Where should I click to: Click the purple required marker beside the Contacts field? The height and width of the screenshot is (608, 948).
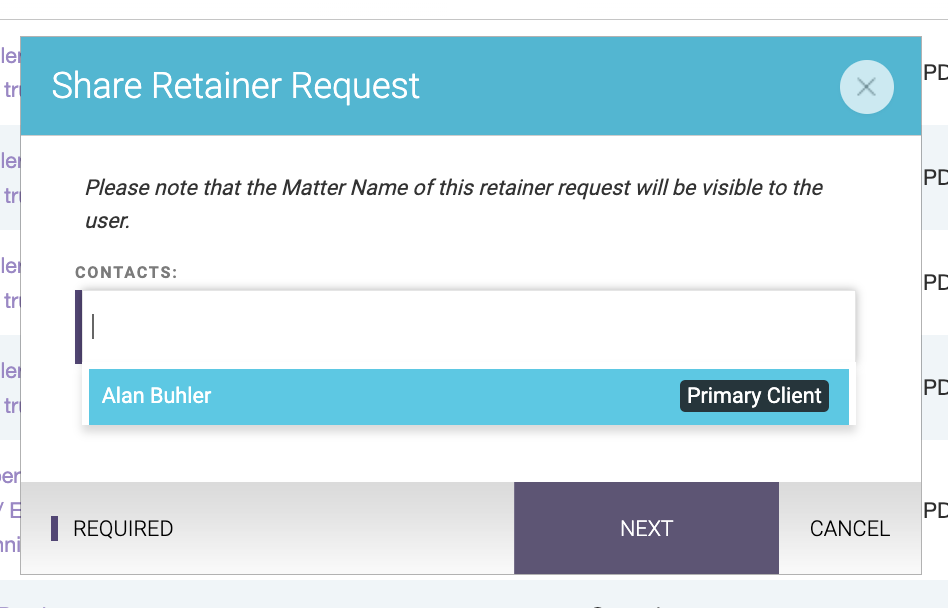click(79, 326)
